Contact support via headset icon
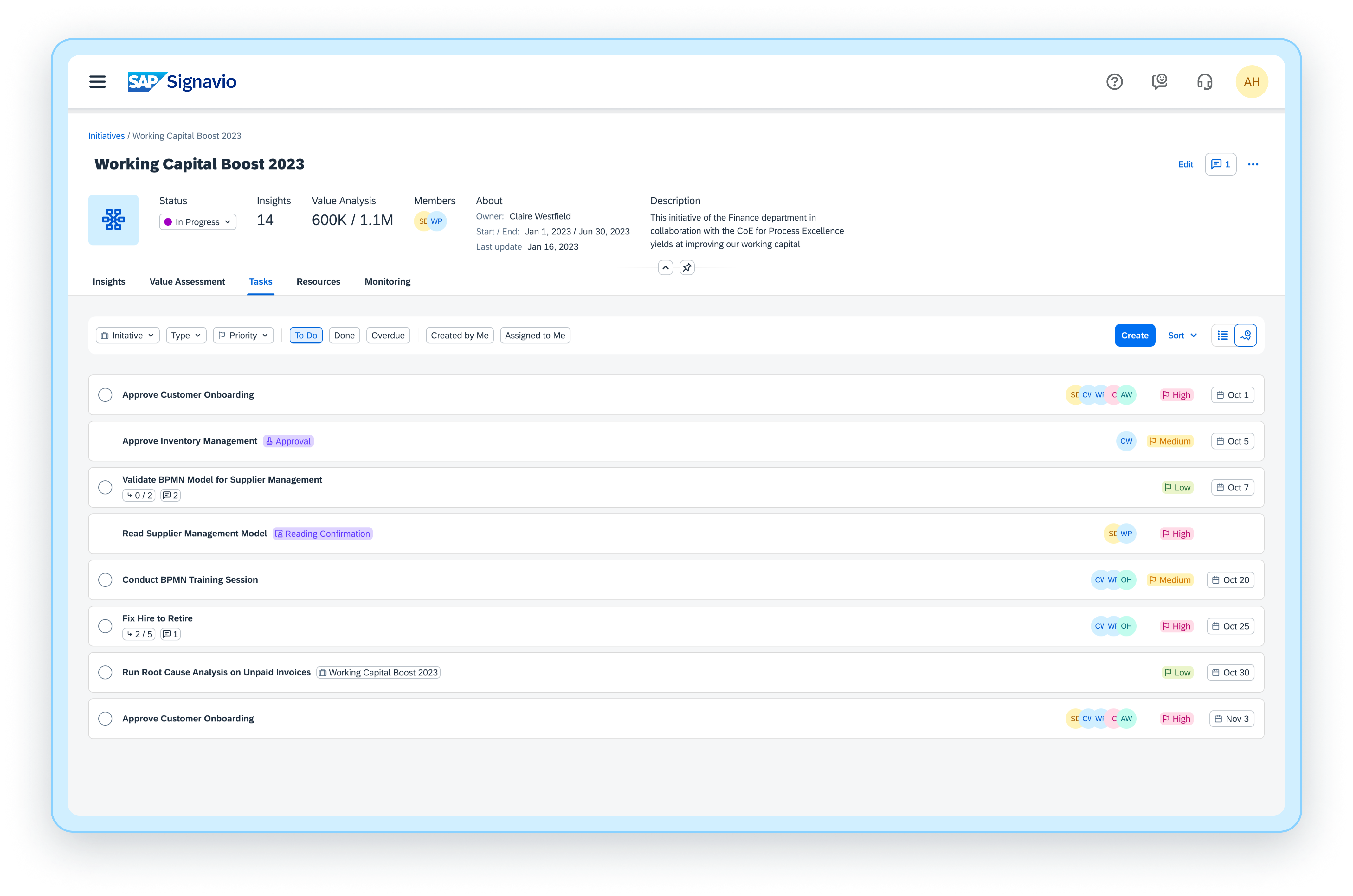The height and width of the screenshot is (896, 1353). [x=1204, y=82]
